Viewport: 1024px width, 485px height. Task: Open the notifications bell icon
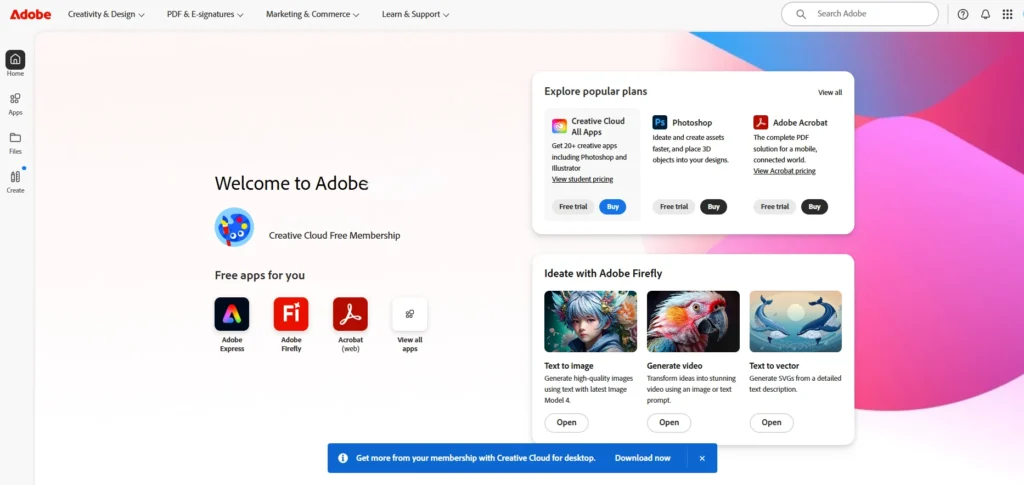(x=985, y=14)
